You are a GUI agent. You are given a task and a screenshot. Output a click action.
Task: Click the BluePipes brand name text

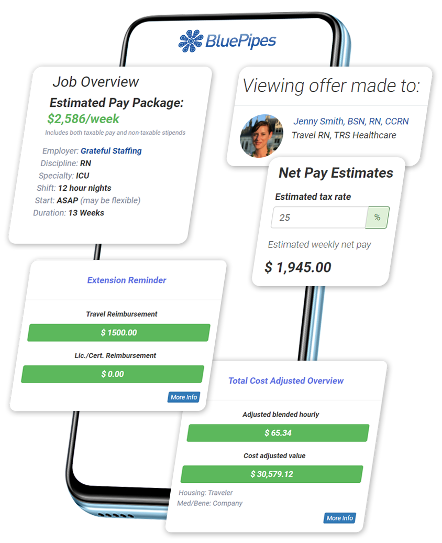click(241, 41)
